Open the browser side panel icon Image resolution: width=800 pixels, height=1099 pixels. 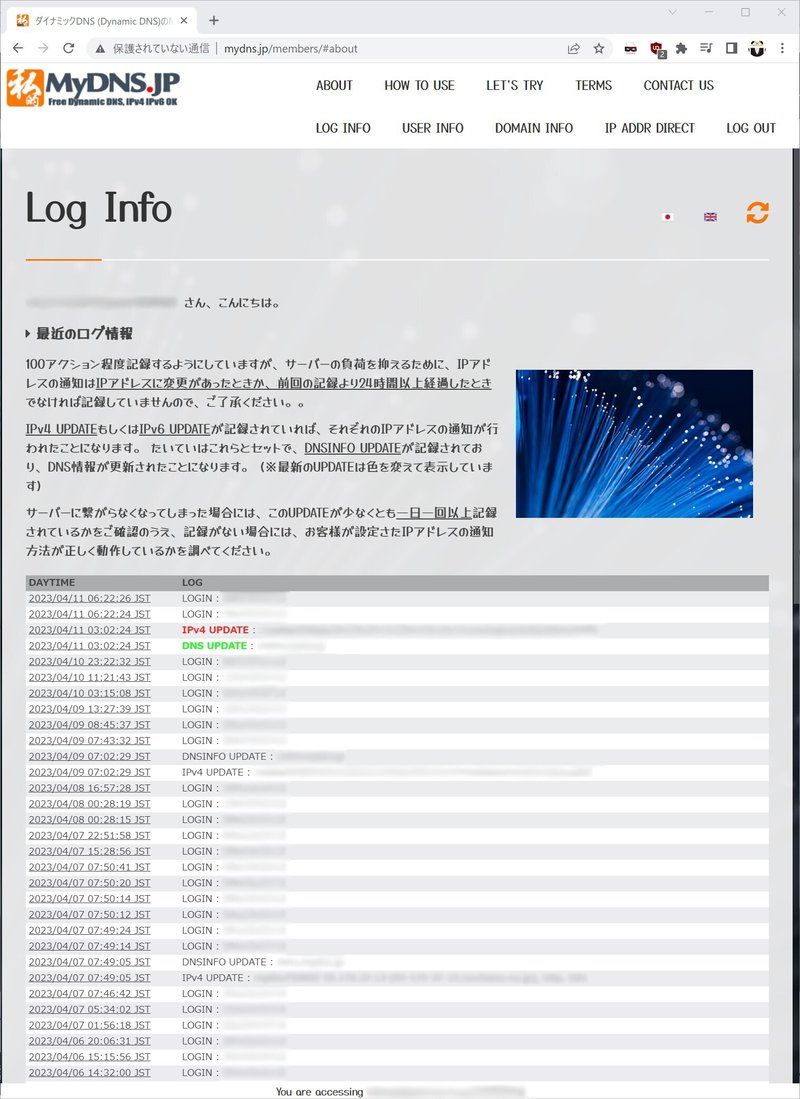click(x=733, y=47)
